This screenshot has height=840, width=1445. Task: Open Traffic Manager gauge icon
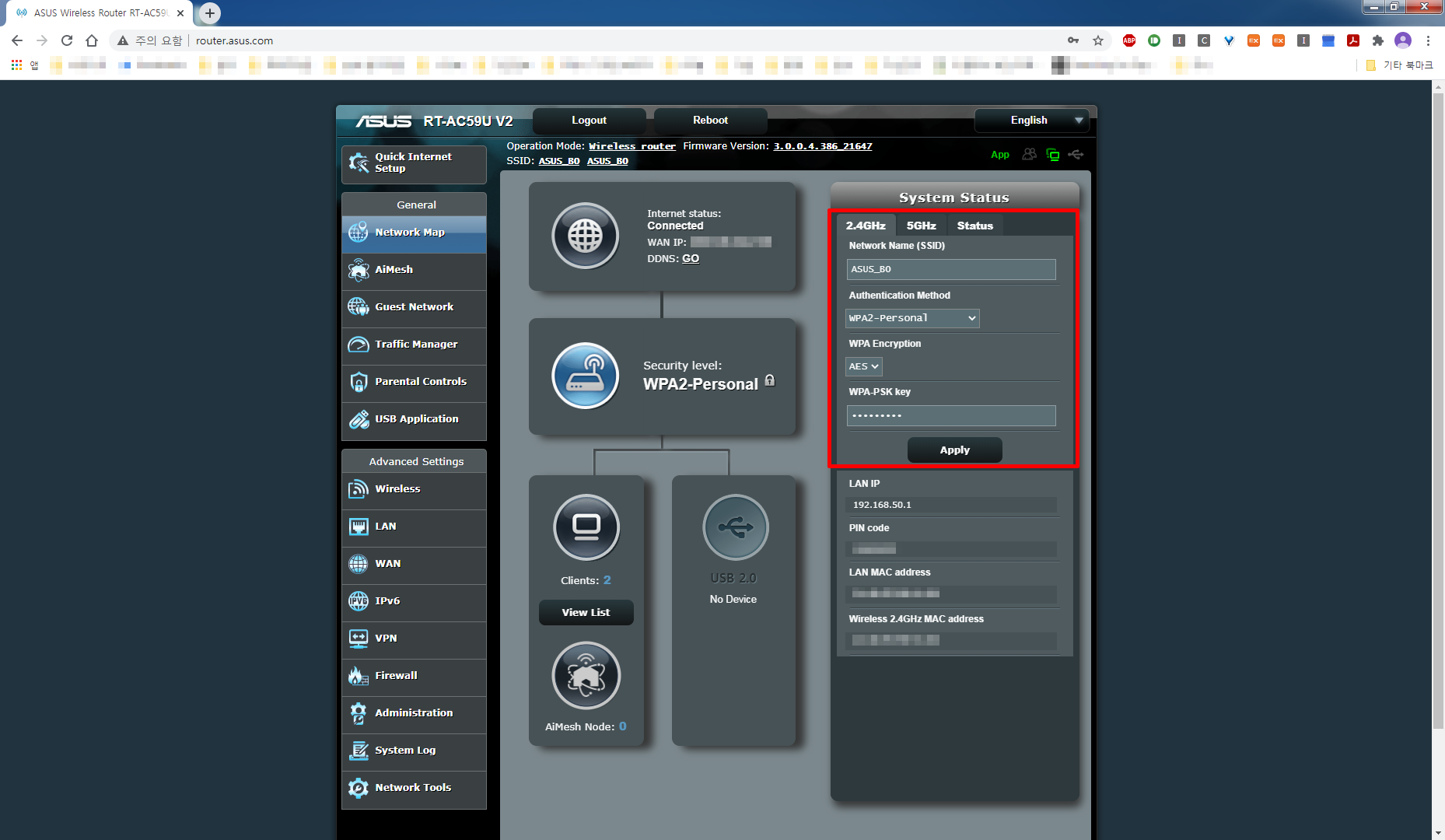click(359, 344)
